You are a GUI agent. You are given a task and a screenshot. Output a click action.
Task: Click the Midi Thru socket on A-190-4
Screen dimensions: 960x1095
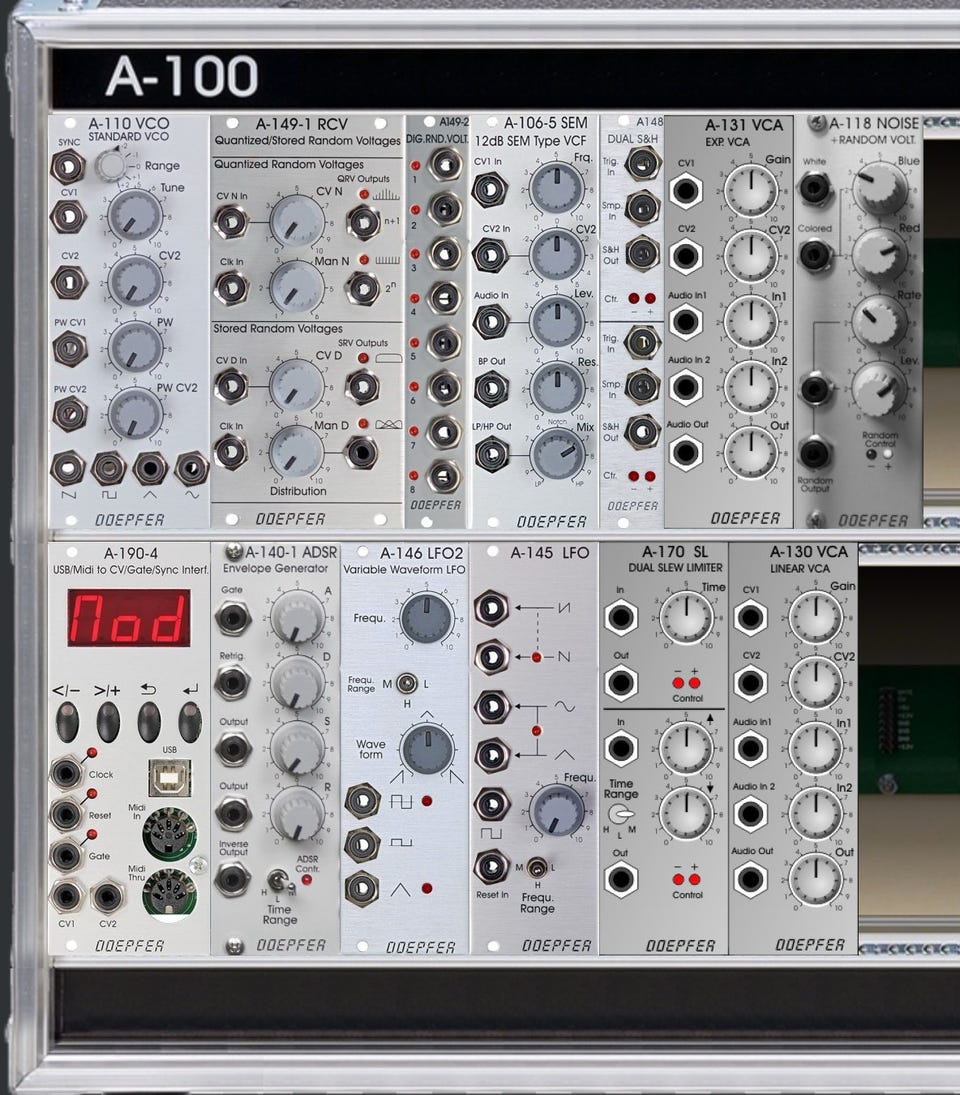(x=170, y=894)
